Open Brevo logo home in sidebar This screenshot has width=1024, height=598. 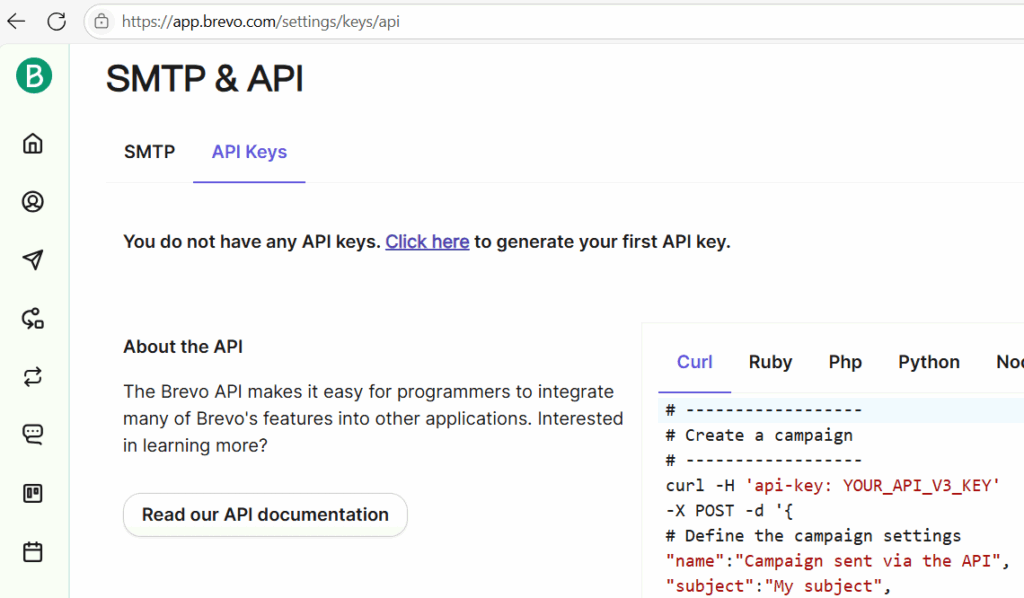point(34,75)
